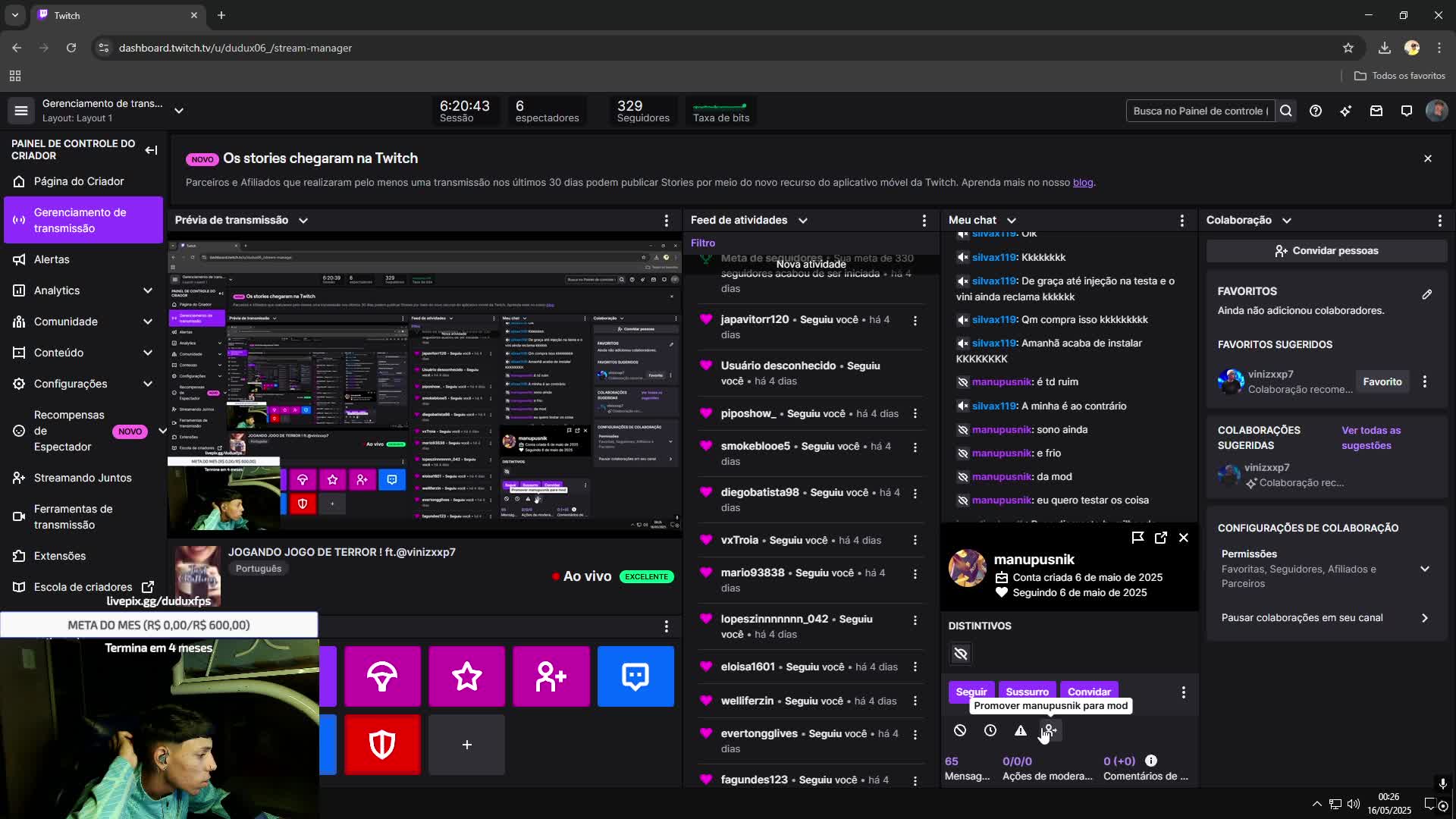Screen dimensions: 1456x819
Task: Open Prévia de transmissão panel options
Action: (667, 221)
